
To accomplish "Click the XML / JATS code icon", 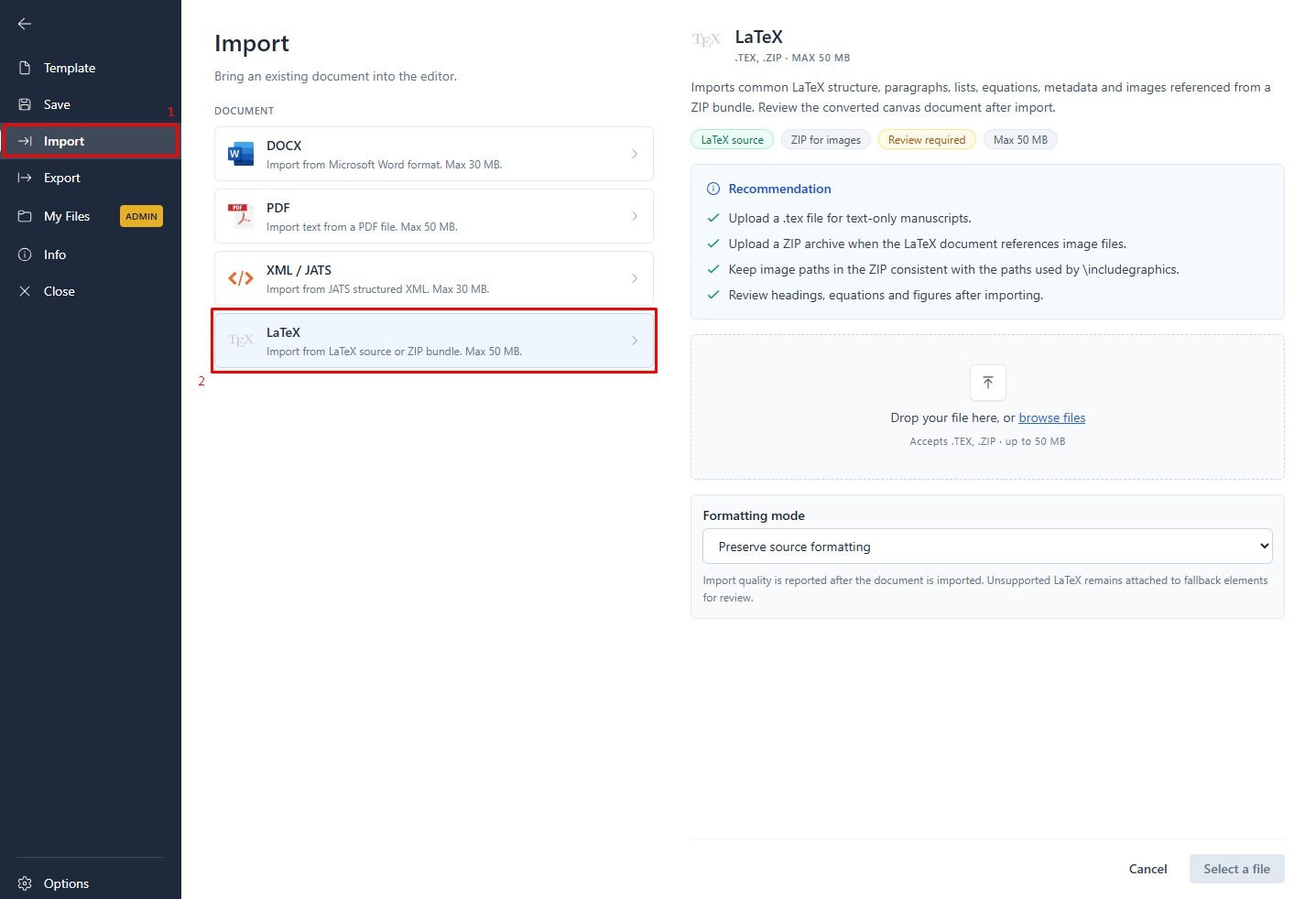I will (241, 278).
